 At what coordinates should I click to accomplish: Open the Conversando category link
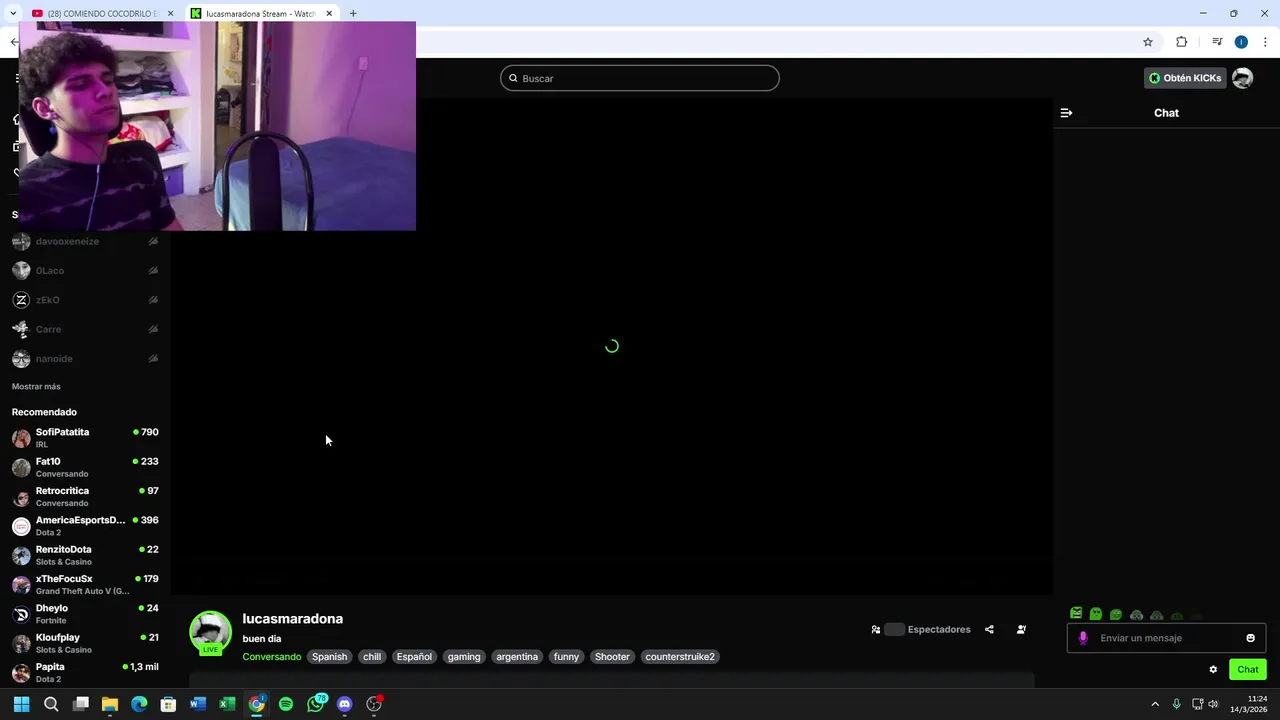click(x=271, y=657)
